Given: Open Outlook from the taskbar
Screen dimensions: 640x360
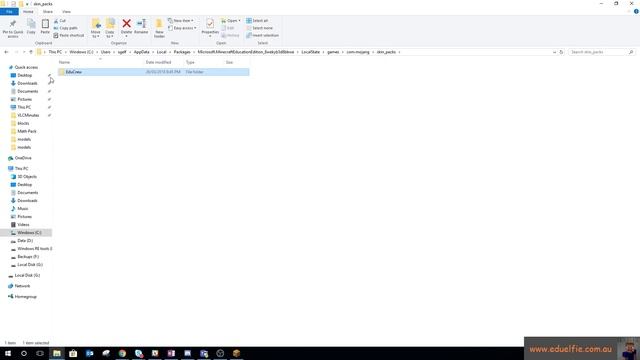Looking at the screenshot, I should [89, 353].
